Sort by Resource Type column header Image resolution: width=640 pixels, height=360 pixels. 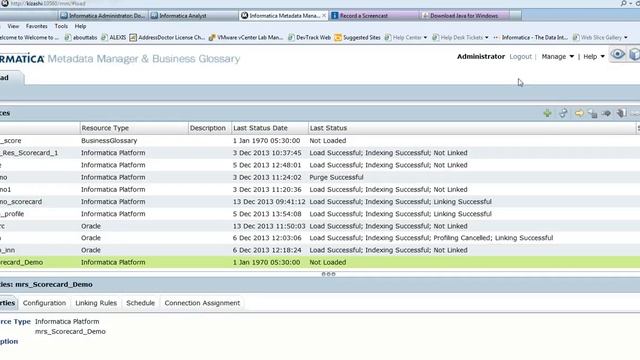[x=134, y=128]
